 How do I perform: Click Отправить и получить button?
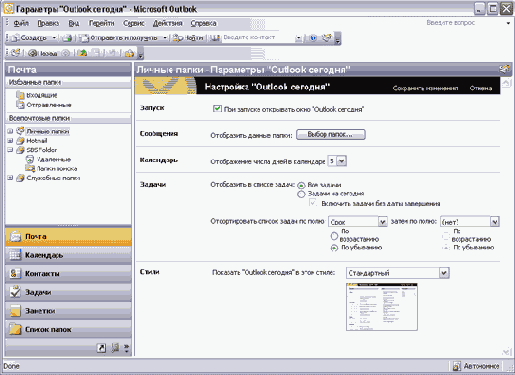[119, 38]
